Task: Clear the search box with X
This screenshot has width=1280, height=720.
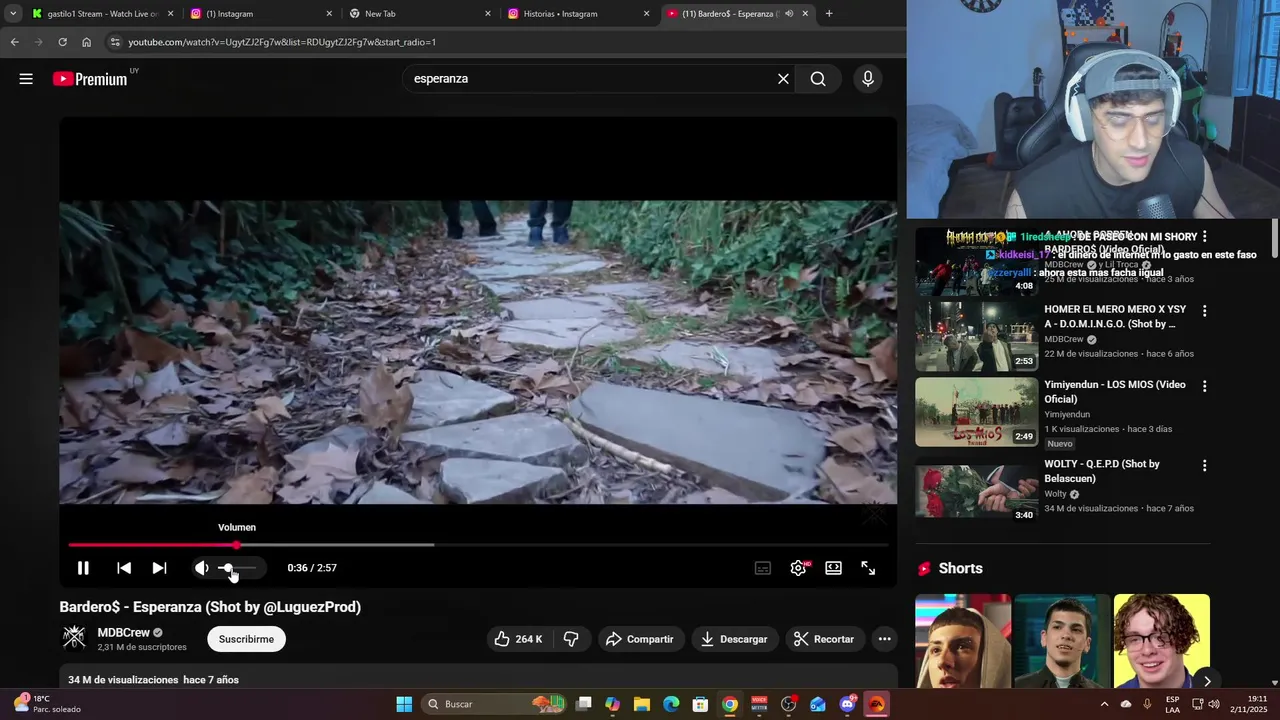Action: click(x=783, y=79)
